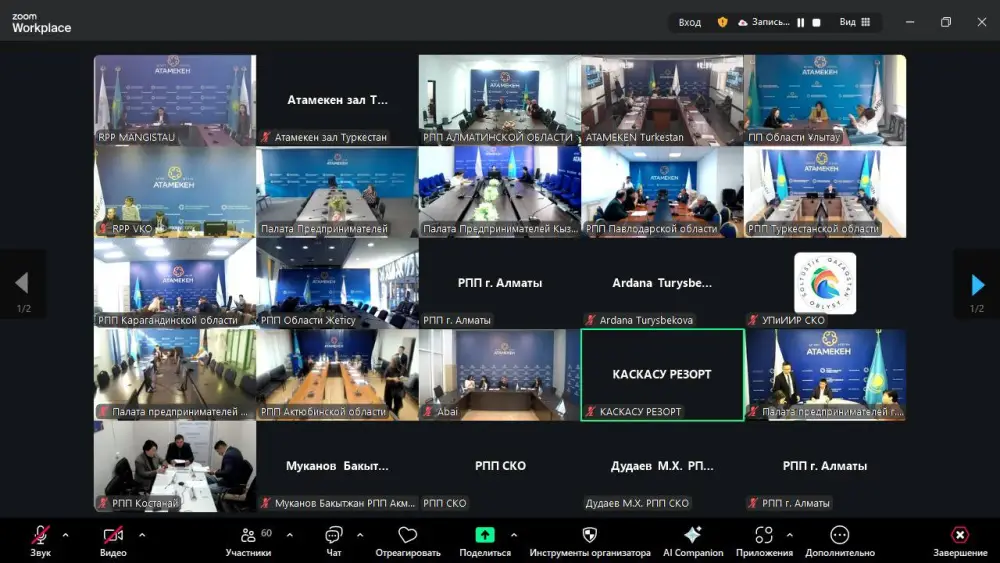Screen dimensions: 1000x563
Task: Click the green Поделиться share screen icon
Action: (485, 536)
